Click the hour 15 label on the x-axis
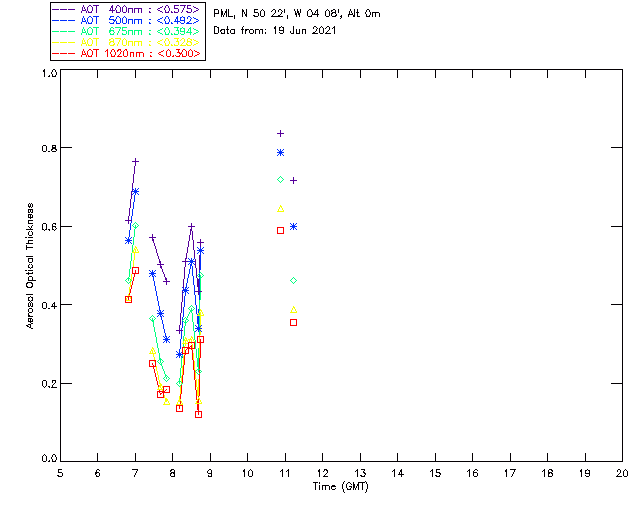The image size is (640, 512). click(435, 473)
